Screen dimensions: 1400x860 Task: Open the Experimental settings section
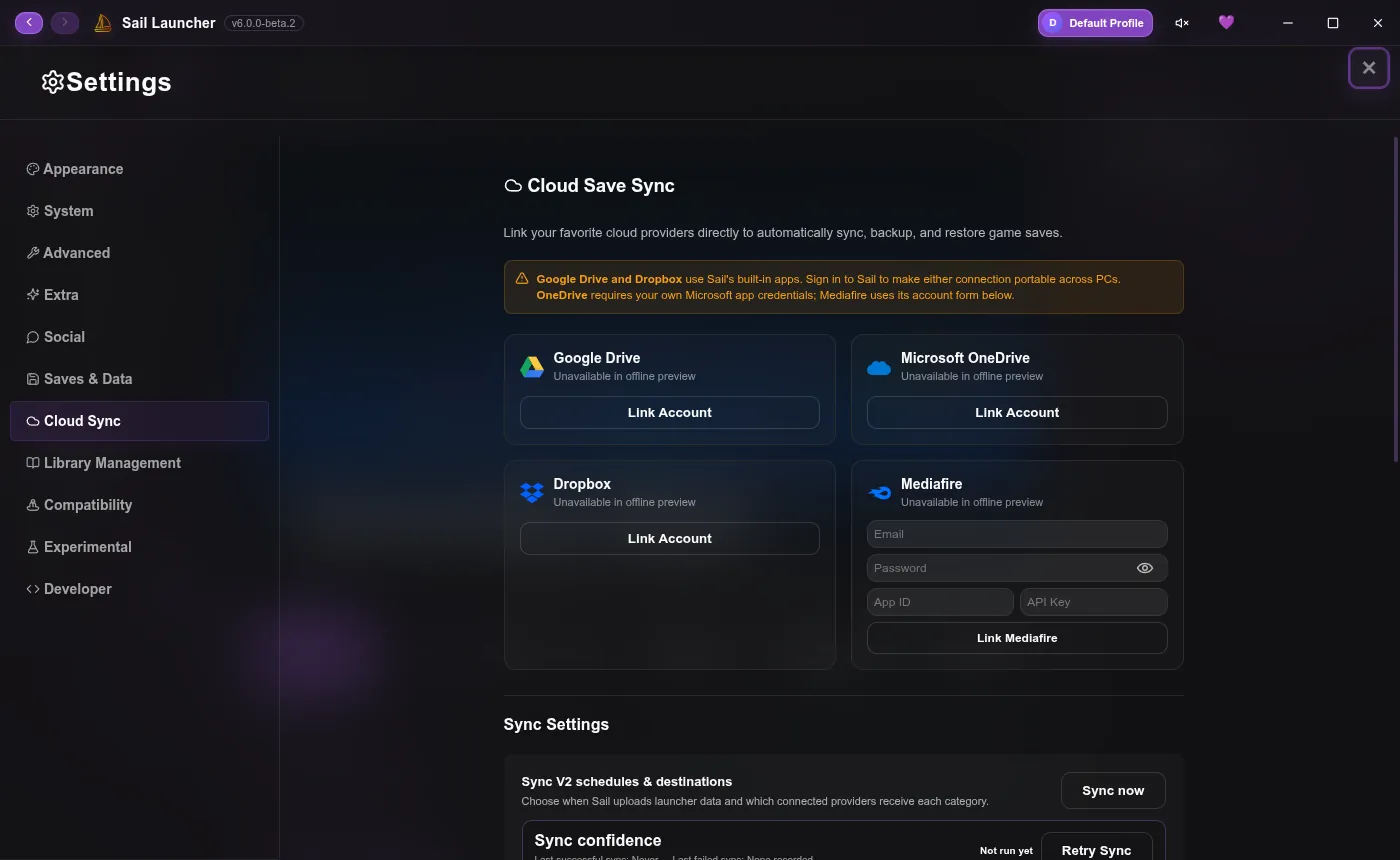click(x=139, y=547)
